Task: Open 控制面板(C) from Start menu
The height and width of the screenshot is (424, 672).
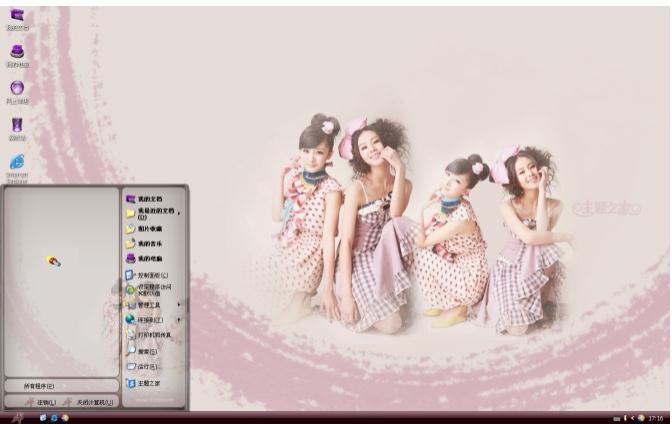Action: [147, 275]
